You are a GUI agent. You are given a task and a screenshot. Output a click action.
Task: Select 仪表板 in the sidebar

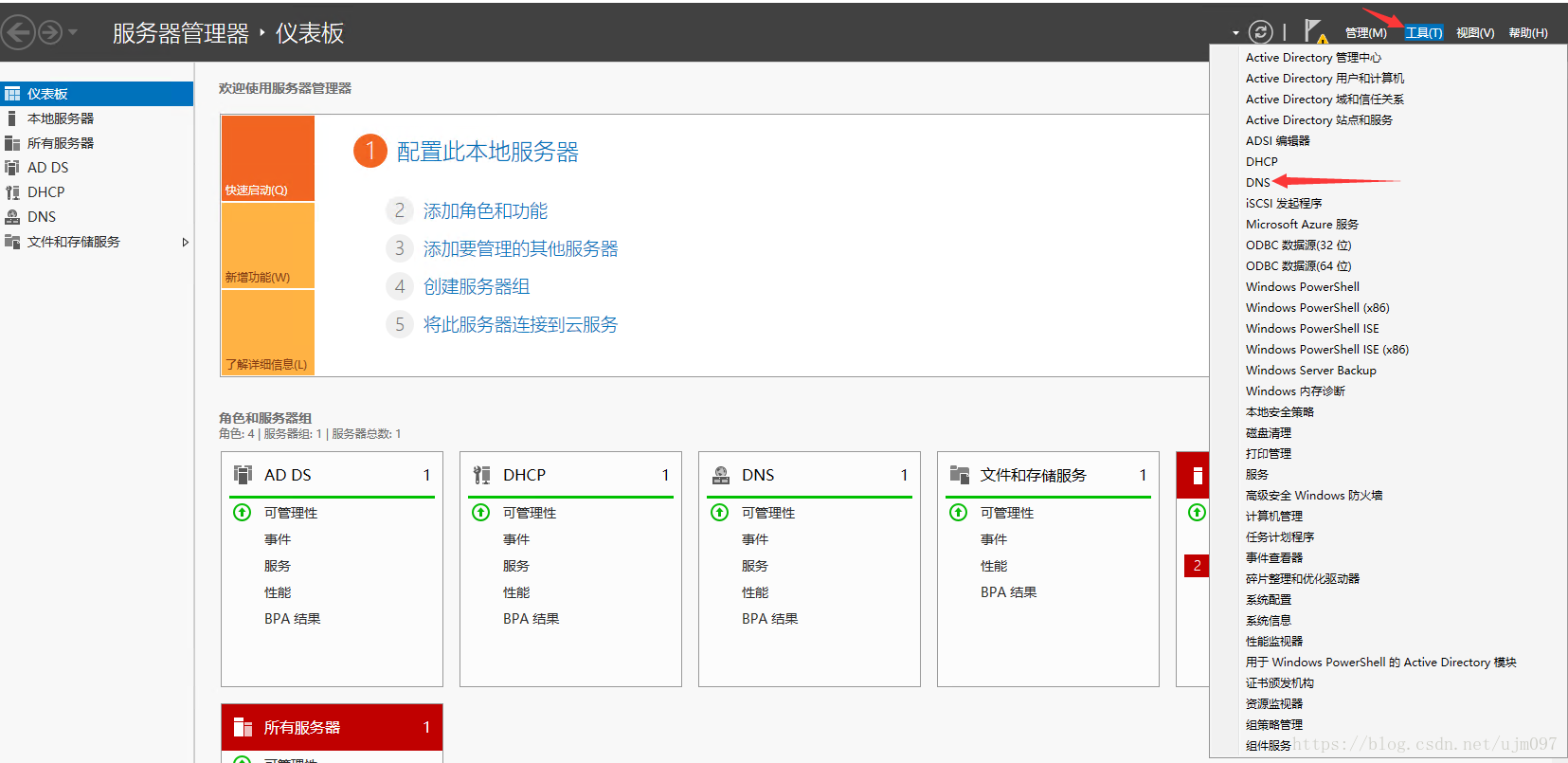[x=97, y=94]
